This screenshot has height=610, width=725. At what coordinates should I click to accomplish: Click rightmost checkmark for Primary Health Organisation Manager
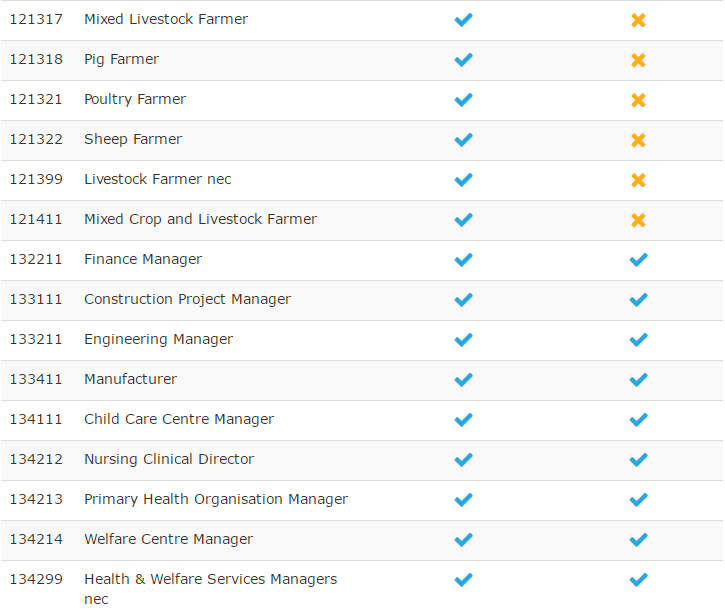638,500
